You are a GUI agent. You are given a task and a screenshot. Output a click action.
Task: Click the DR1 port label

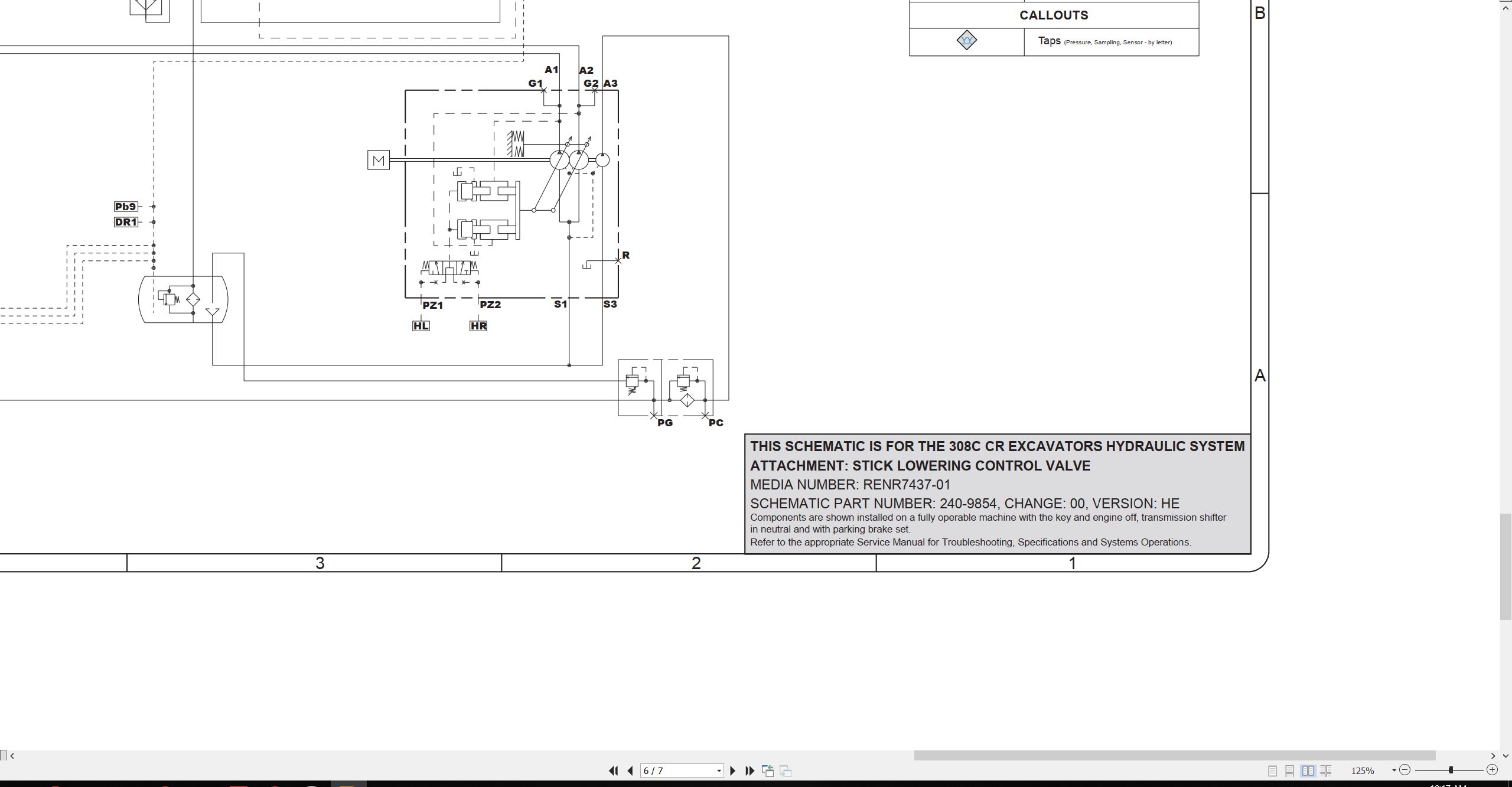click(x=126, y=222)
